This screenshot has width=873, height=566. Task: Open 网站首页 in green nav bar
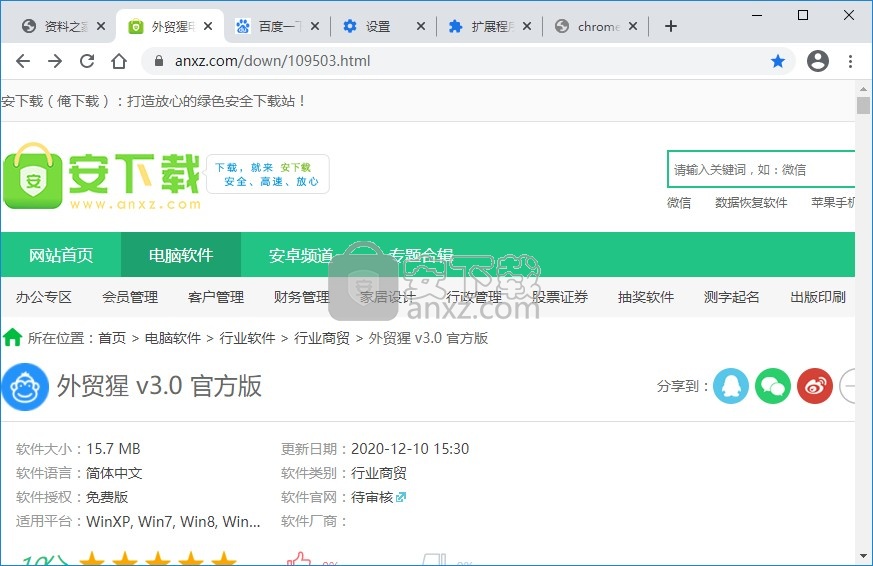click(x=61, y=255)
